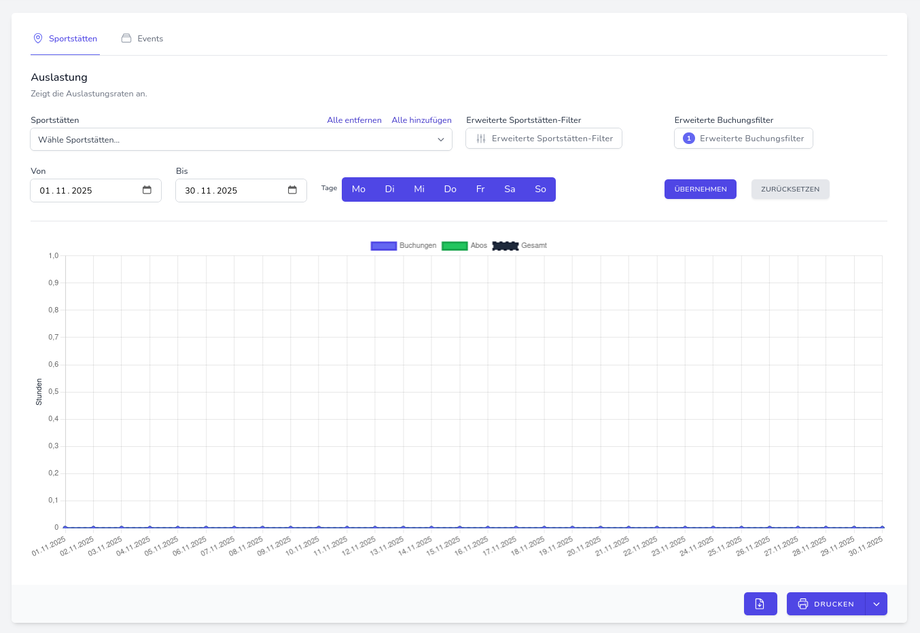Click the Events tab icon
Image resolution: width=920 pixels, height=633 pixels.
pos(126,38)
